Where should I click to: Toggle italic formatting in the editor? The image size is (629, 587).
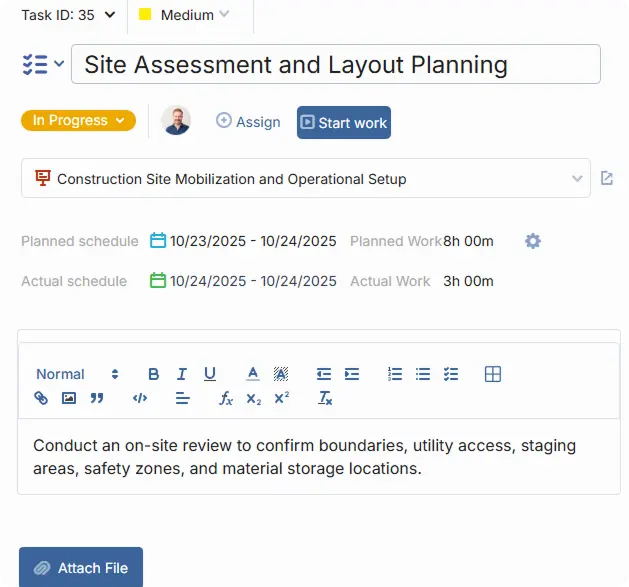click(x=182, y=374)
